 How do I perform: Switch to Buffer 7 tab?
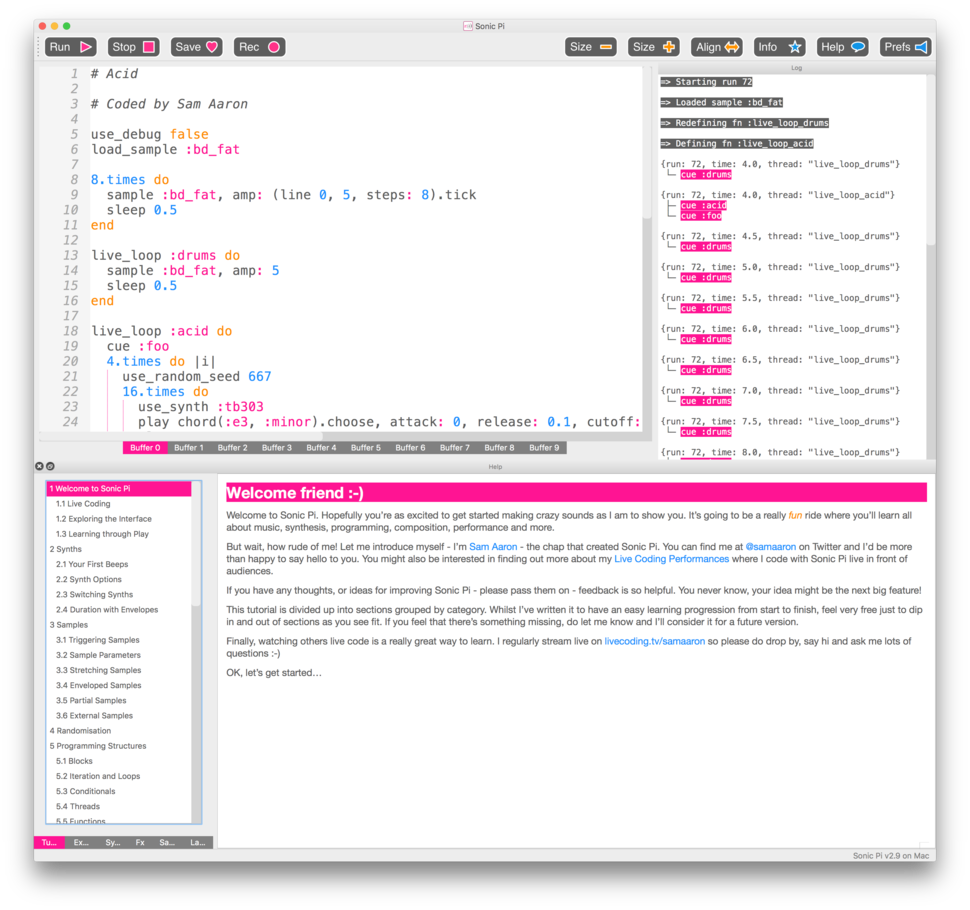click(x=455, y=448)
